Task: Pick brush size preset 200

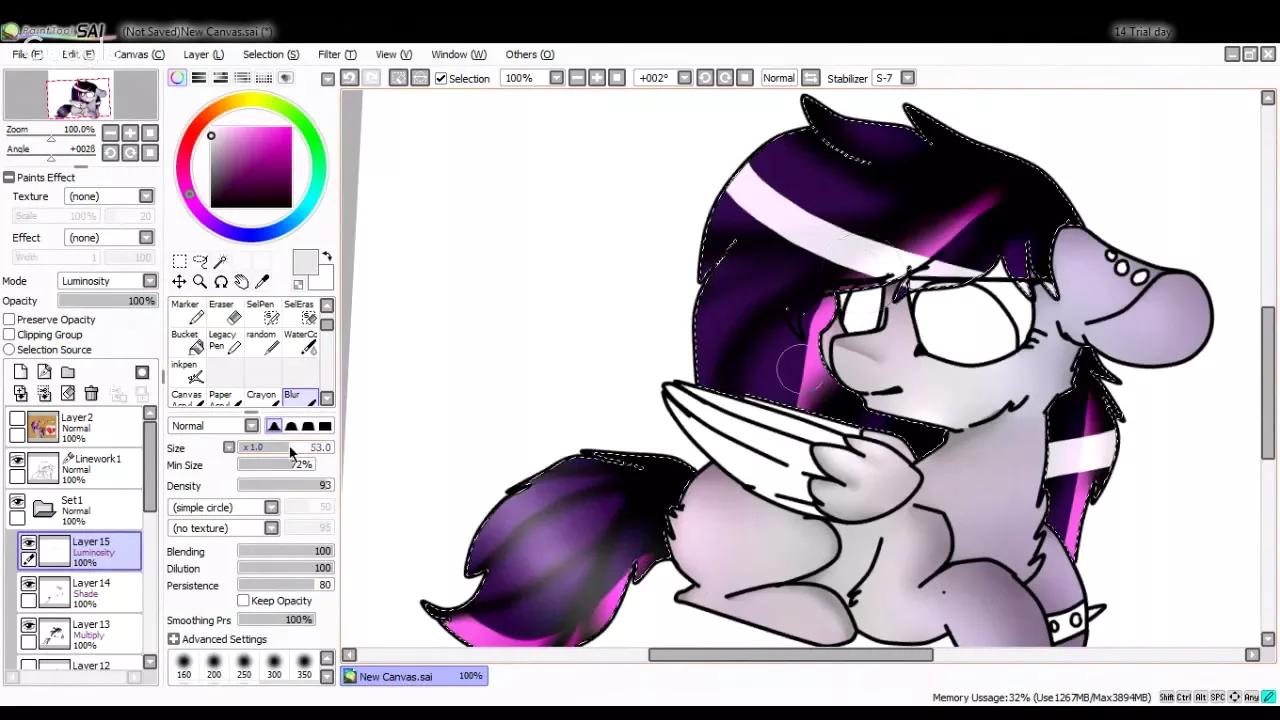Action: [214, 666]
